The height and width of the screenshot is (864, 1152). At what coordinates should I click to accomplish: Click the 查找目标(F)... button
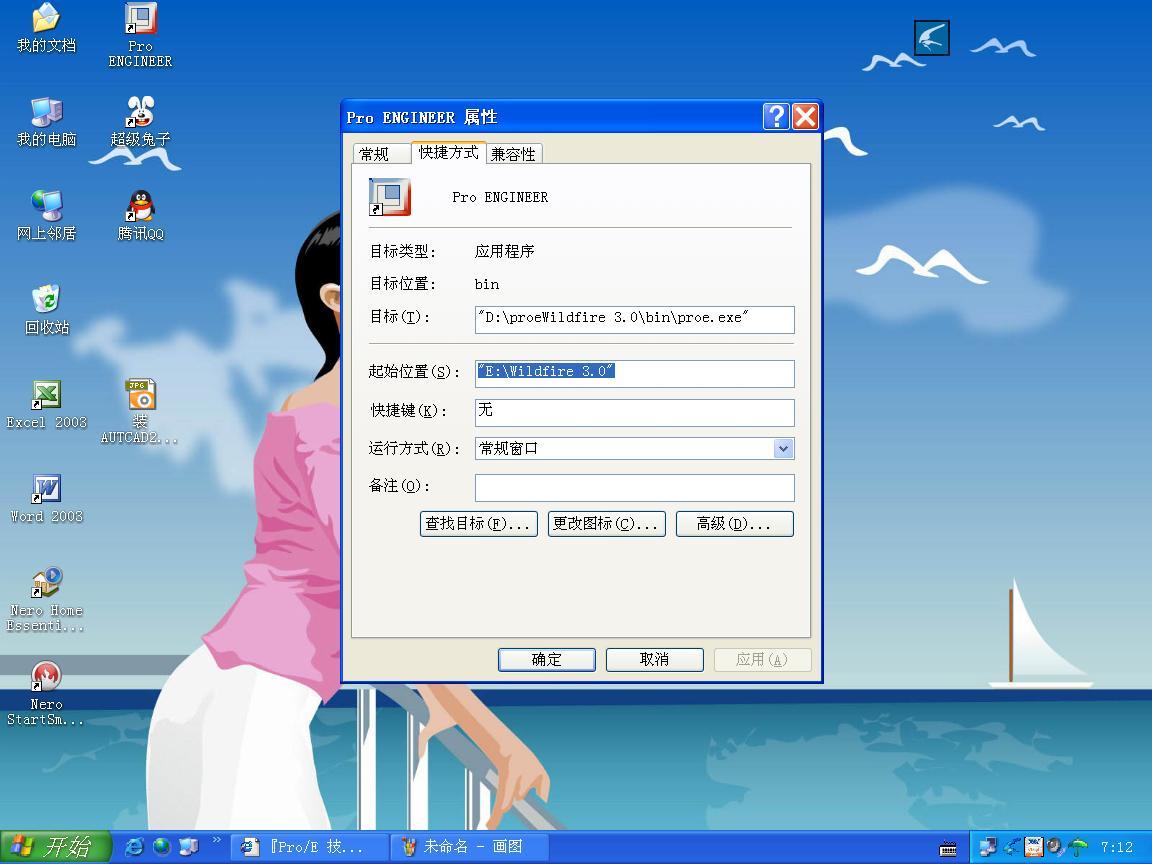tap(478, 524)
